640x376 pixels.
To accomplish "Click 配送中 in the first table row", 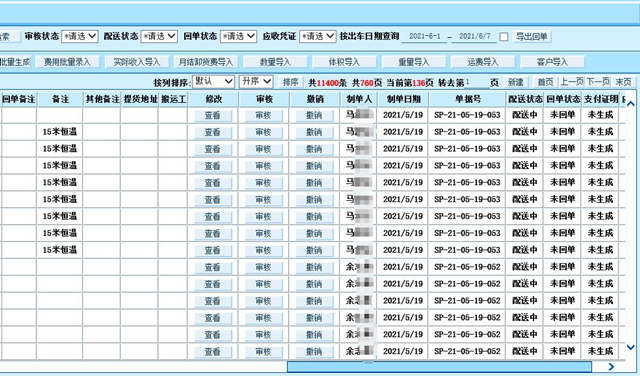I will pyautogui.click(x=525, y=115).
